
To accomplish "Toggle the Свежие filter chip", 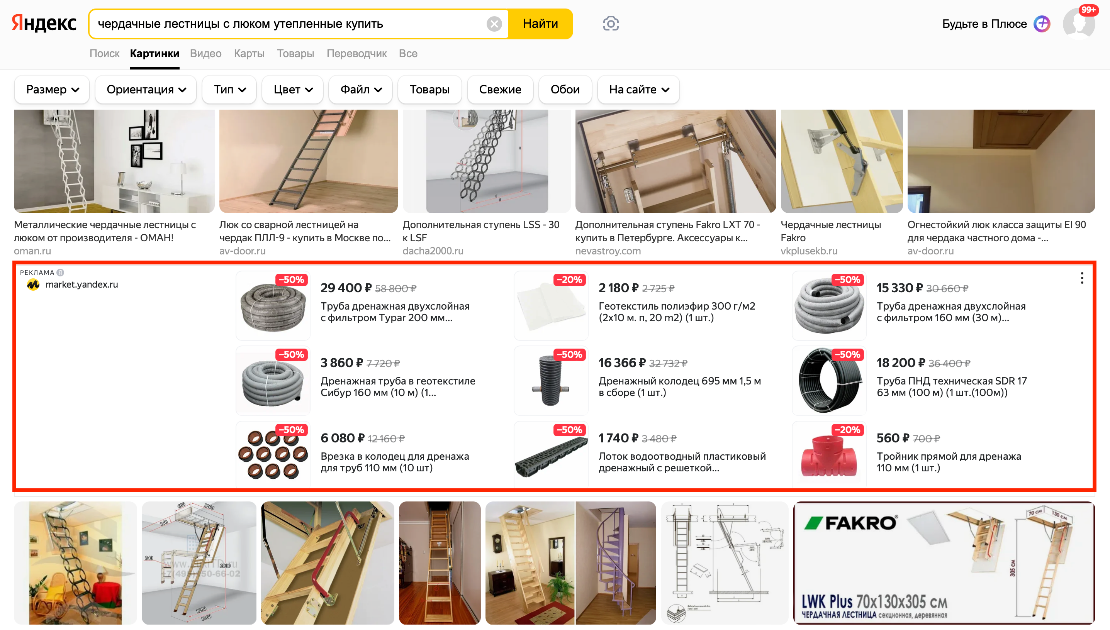I will [500, 89].
